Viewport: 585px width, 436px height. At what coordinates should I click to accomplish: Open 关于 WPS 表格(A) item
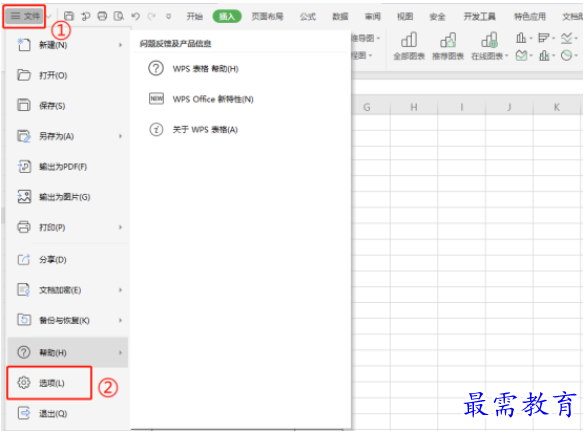(x=193, y=129)
